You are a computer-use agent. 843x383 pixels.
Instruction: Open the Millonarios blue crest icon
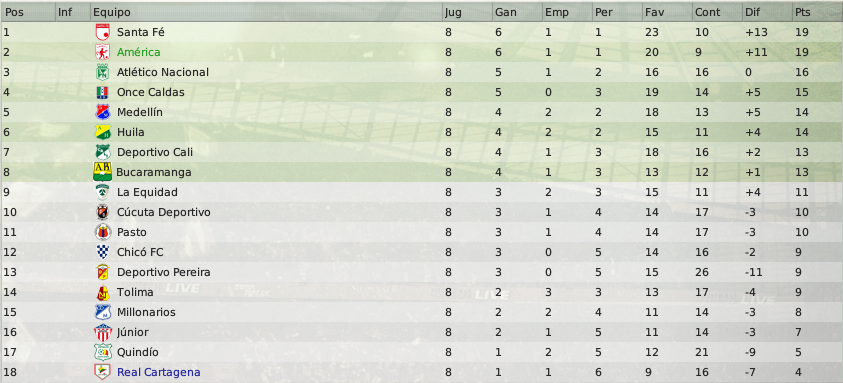click(102, 312)
